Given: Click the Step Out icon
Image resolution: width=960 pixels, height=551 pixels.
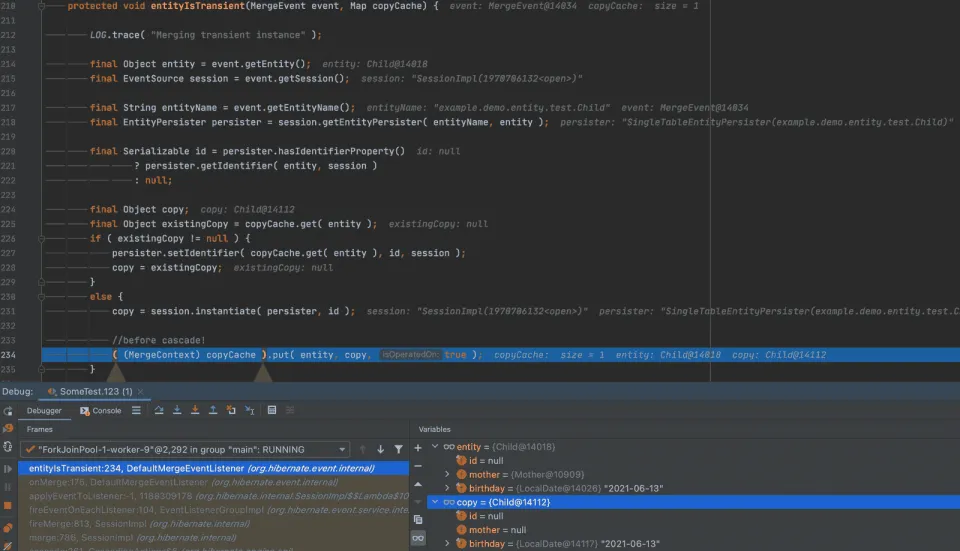Looking at the screenshot, I should tap(213, 410).
